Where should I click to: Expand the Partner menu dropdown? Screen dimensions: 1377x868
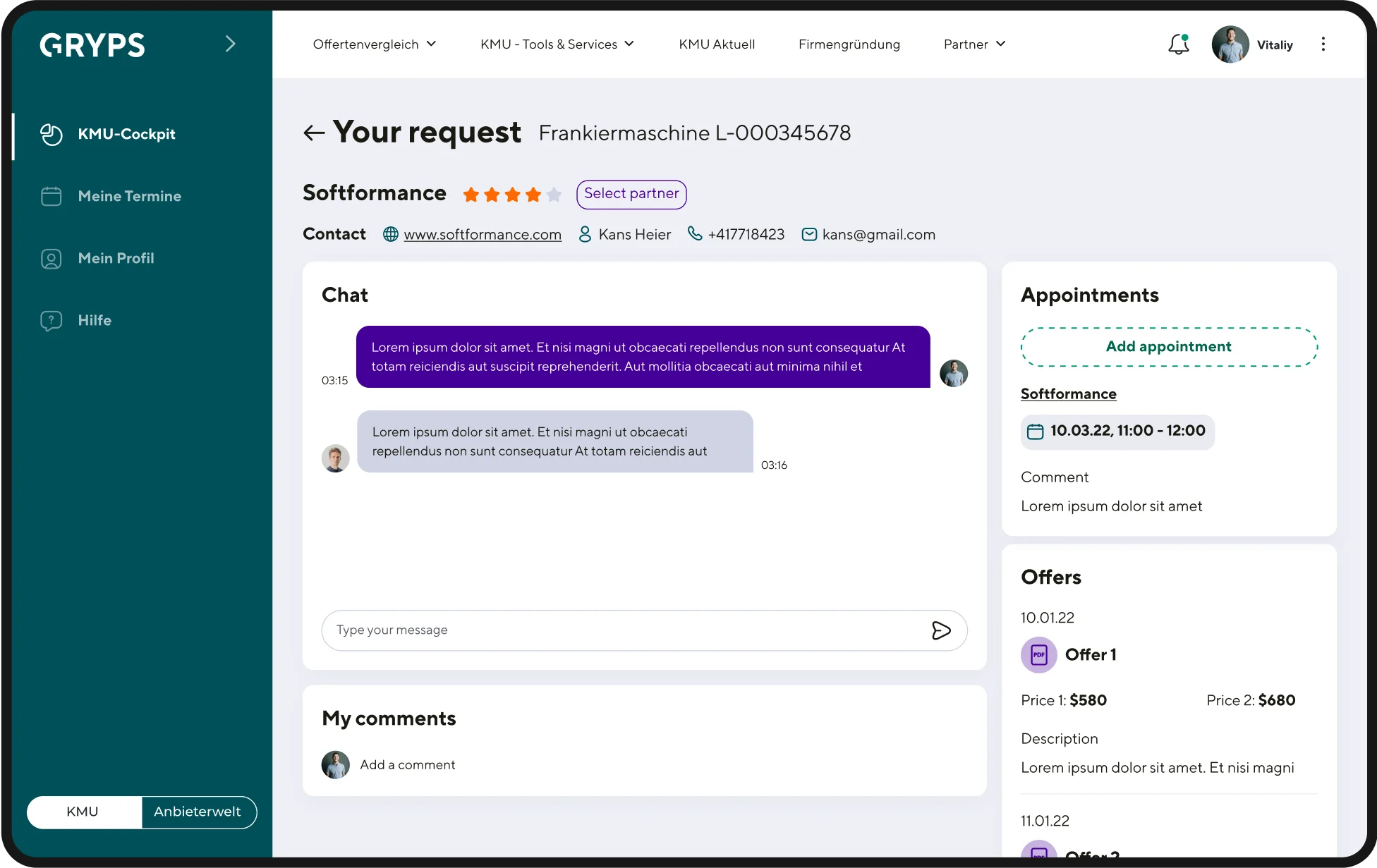(973, 44)
